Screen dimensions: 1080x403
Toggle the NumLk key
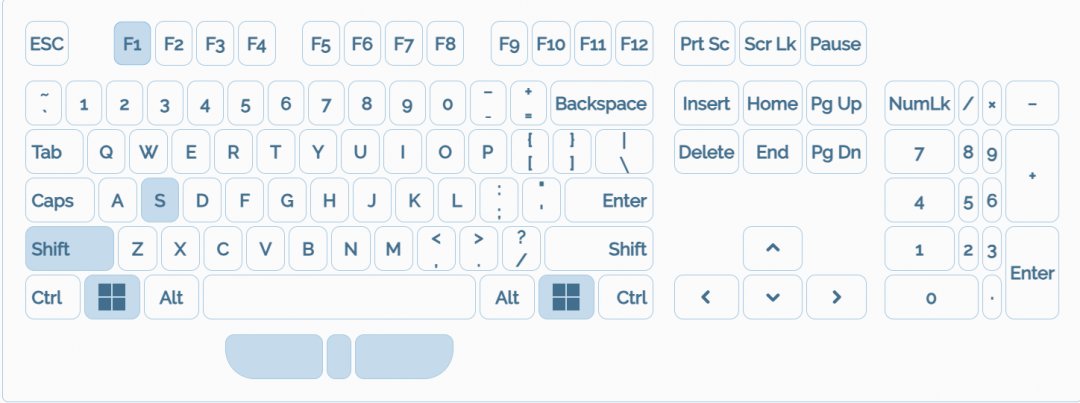pyautogui.click(x=919, y=103)
